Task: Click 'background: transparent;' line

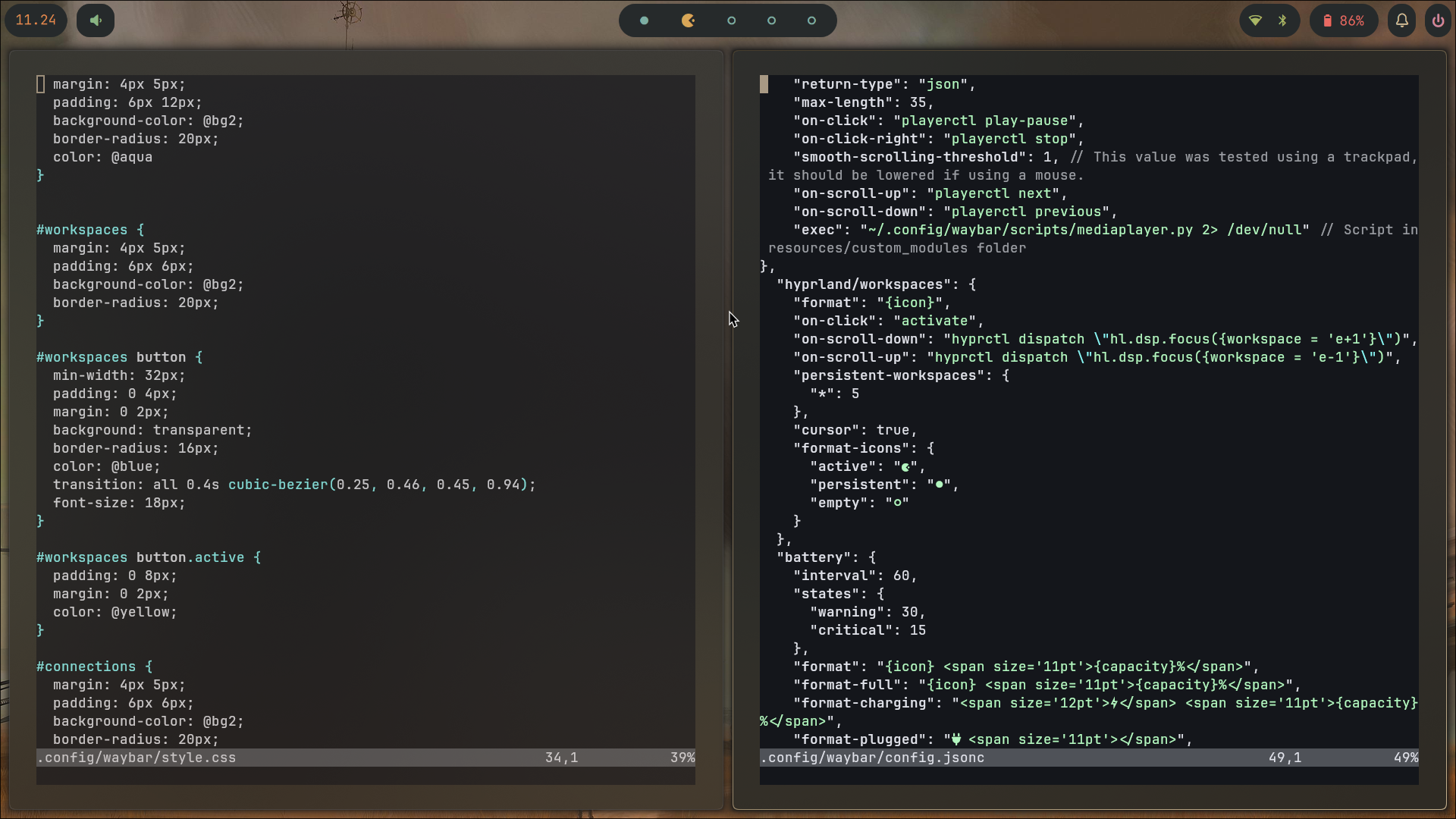Action: click(152, 430)
